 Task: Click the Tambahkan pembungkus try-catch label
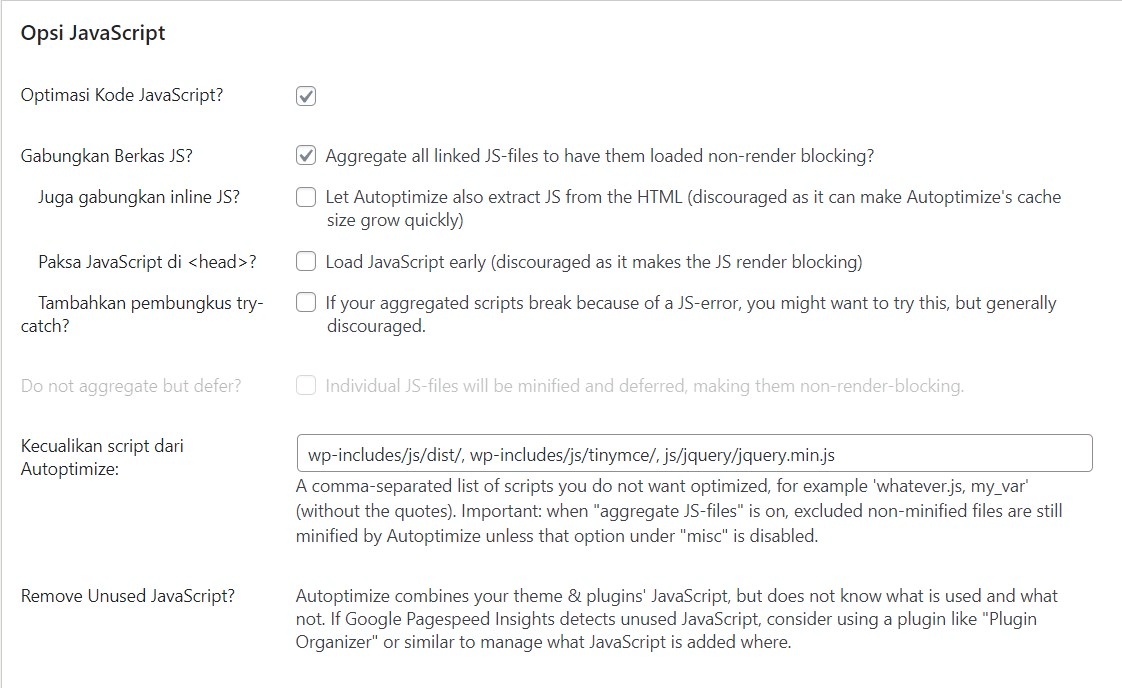(x=141, y=313)
